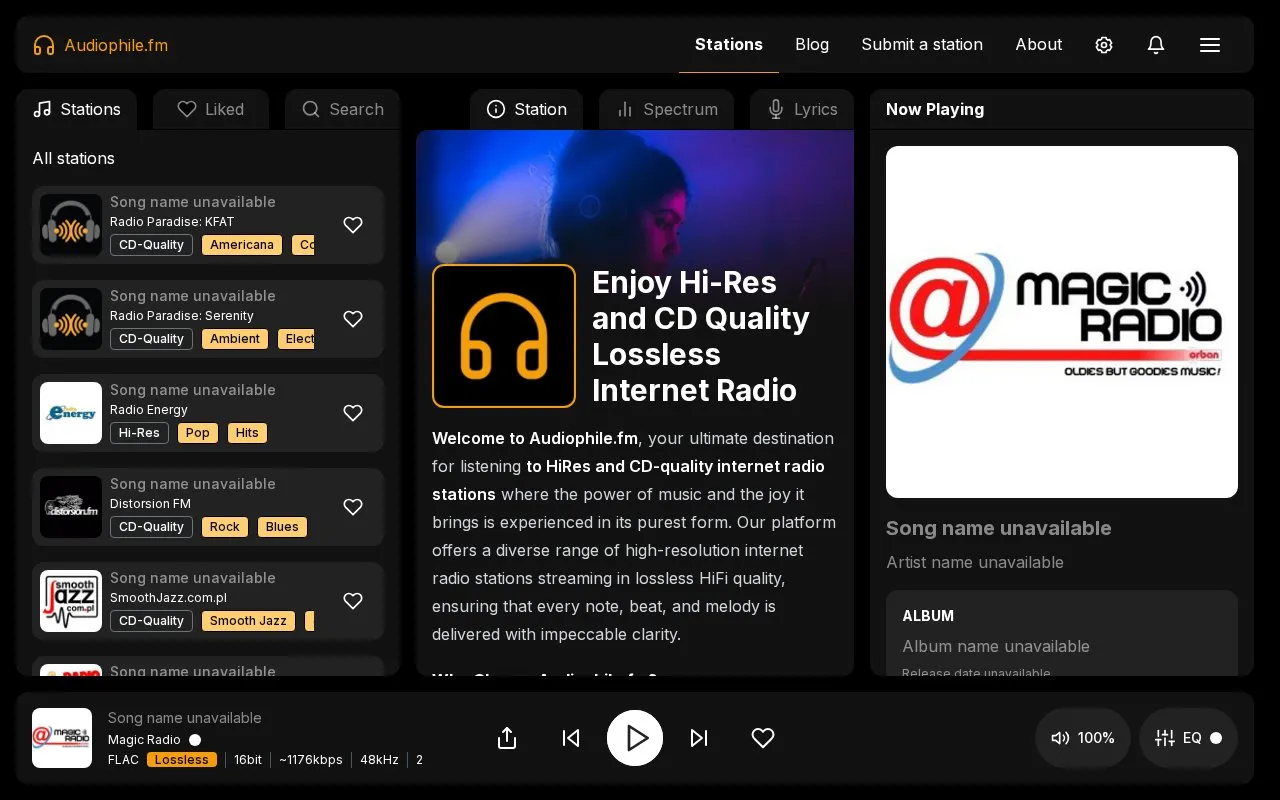This screenshot has height=800, width=1280.
Task: Click the Pop genre tag
Action: (x=198, y=433)
